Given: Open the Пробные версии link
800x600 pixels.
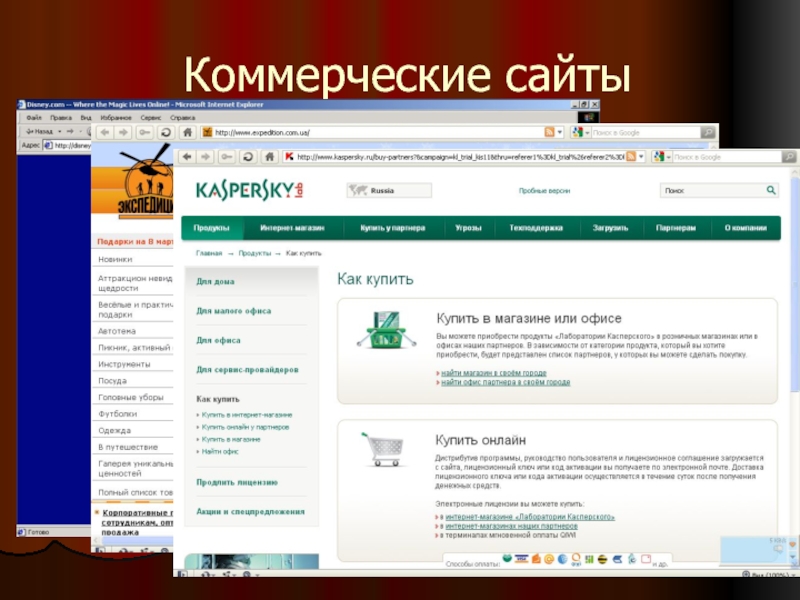Looking at the screenshot, I should click(544, 191).
